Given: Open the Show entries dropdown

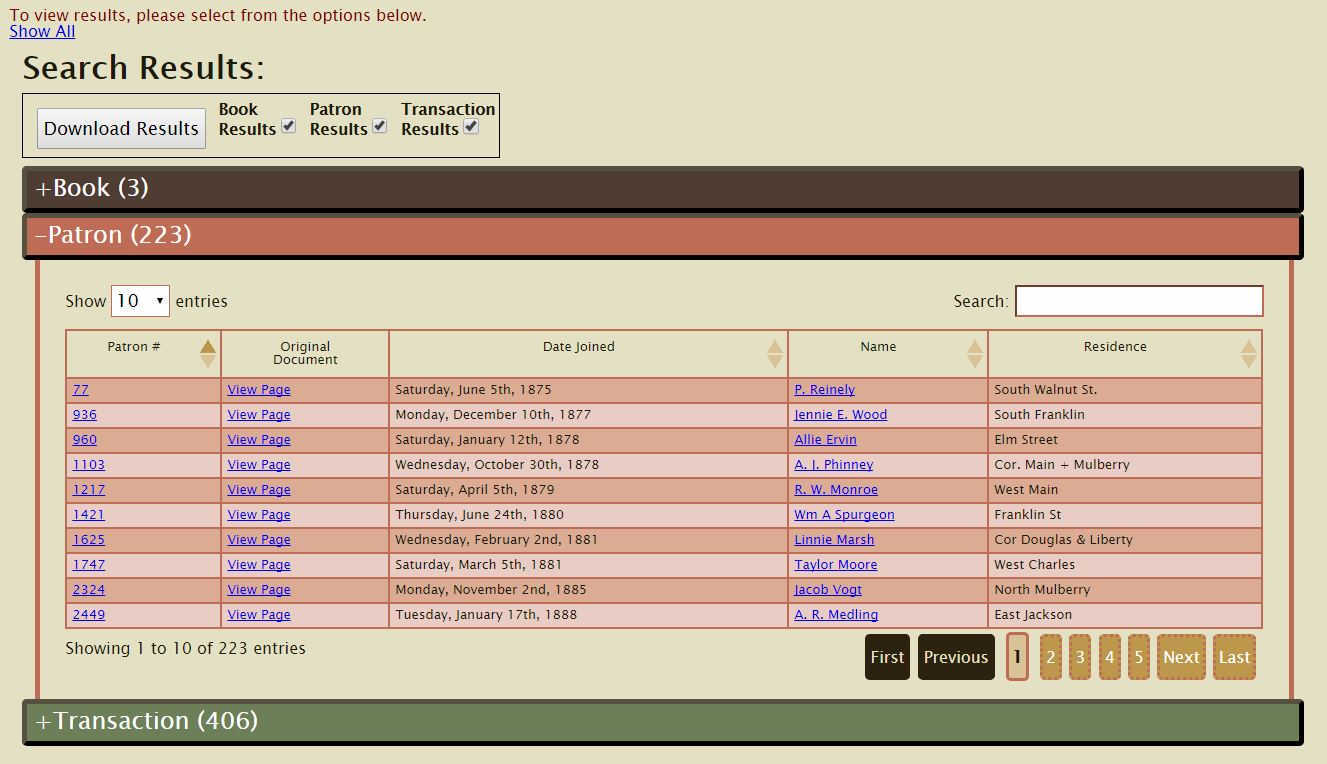Looking at the screenshot, I should [x=140, y=300].
